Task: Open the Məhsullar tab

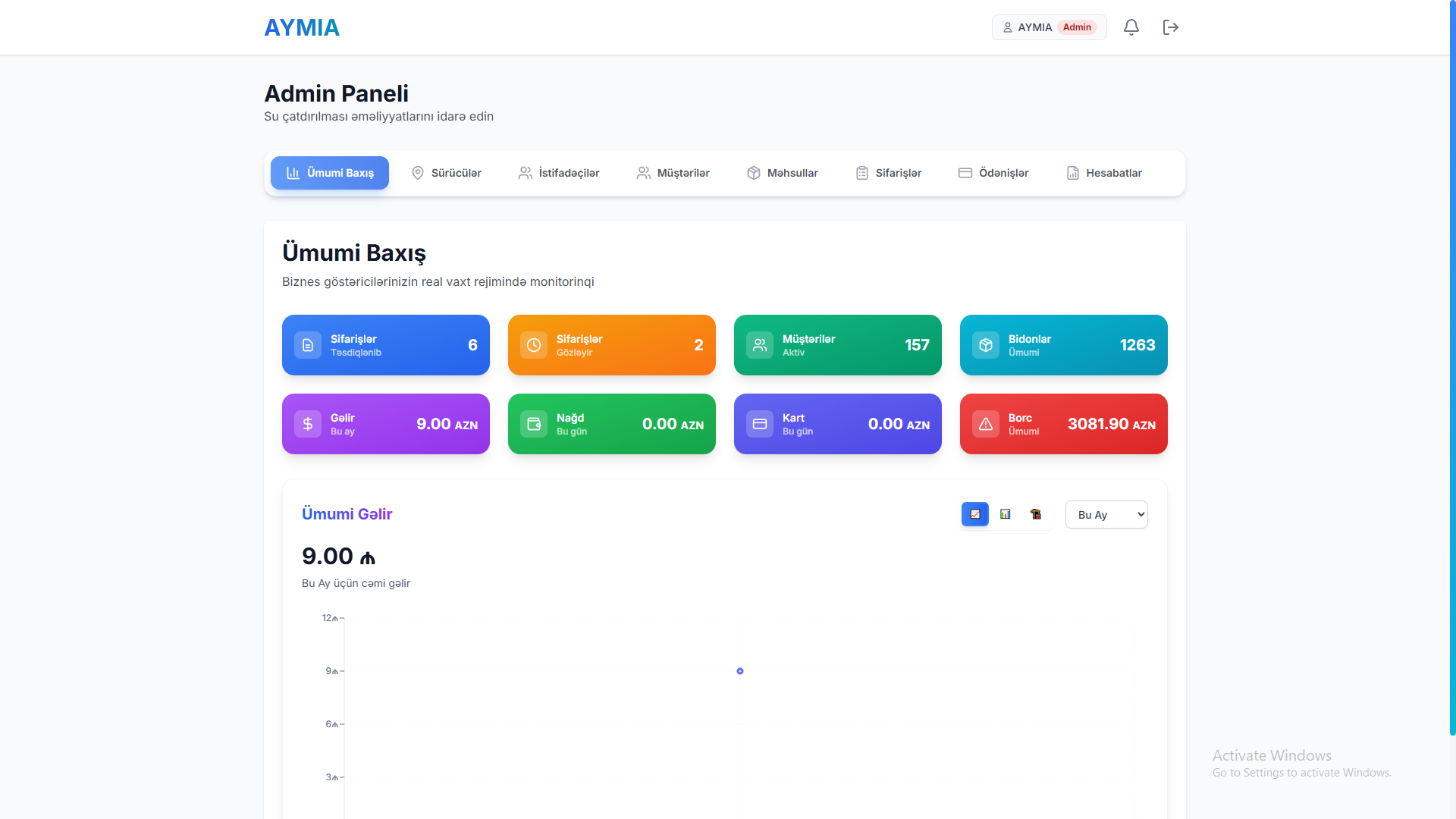Action: (783, 173)
